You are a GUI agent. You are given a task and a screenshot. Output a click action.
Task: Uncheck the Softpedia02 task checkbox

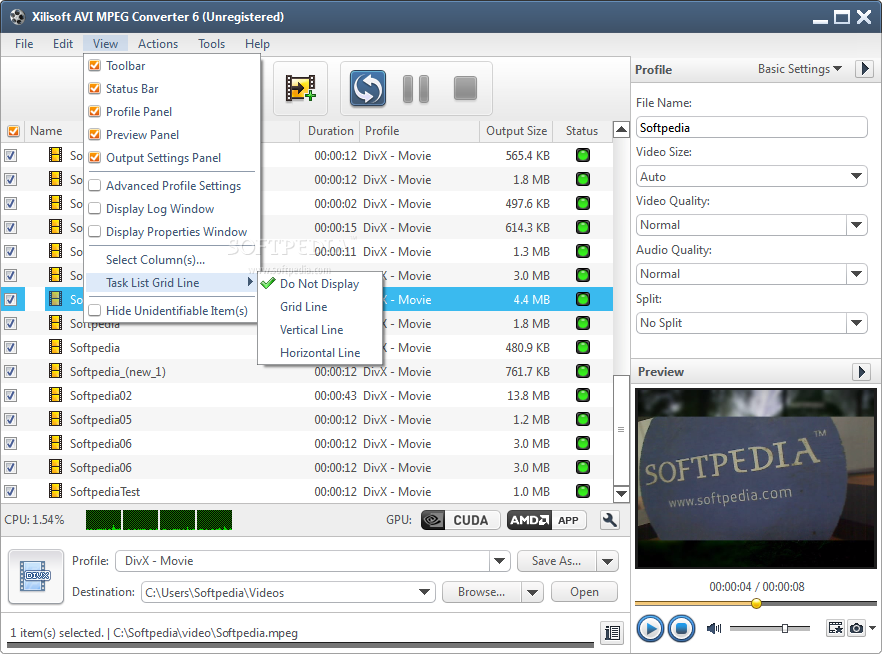tap(11, 395)
